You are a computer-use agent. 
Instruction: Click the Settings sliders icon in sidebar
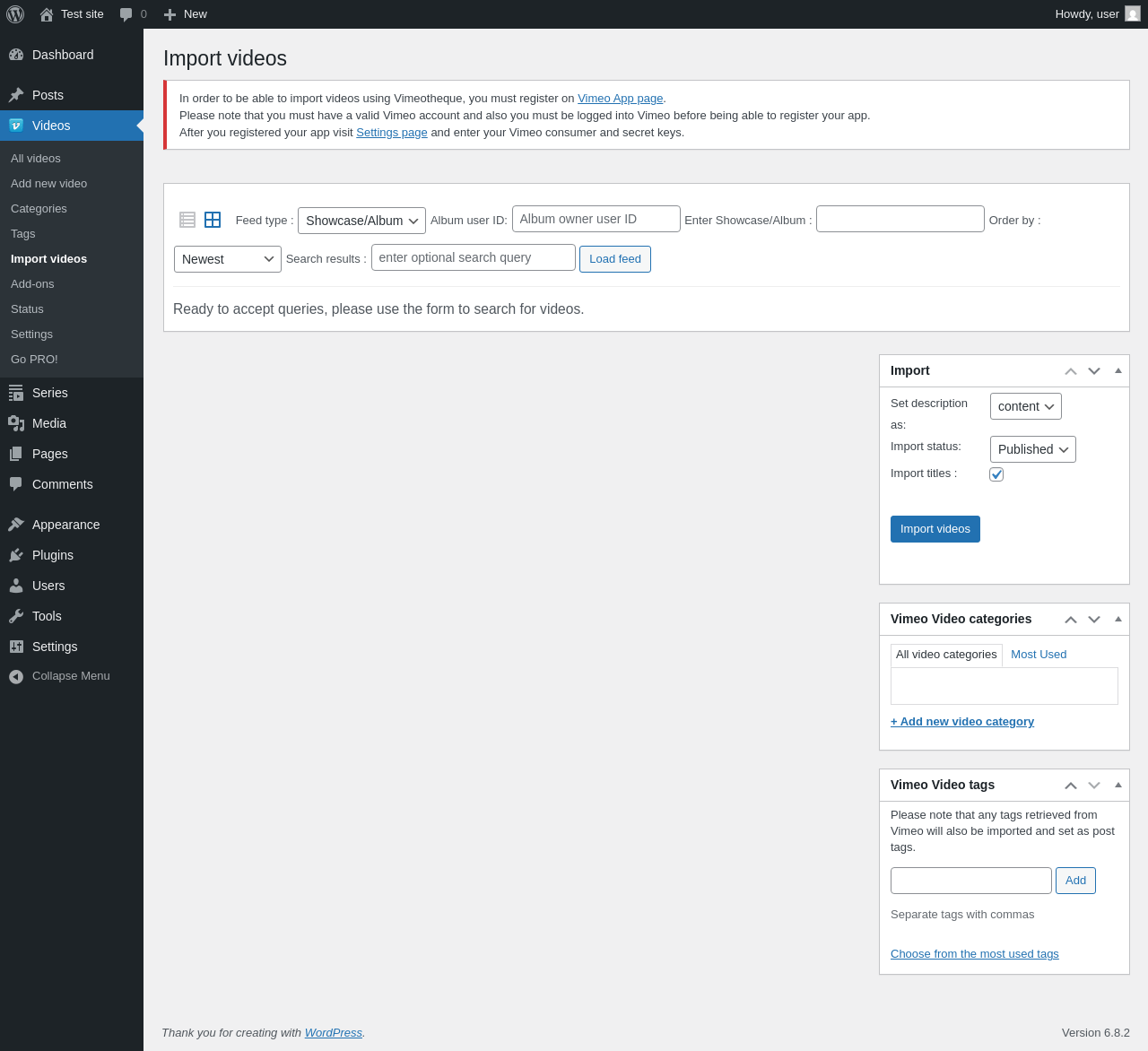(16, 647)
